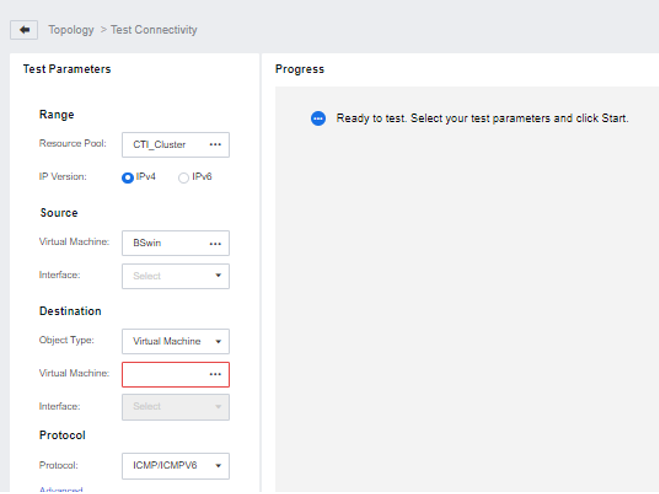This screenshot has width=659, height=494.
Task: Open the Object Type dropdown
Action: pyautogui.click(x=176, y=341)
